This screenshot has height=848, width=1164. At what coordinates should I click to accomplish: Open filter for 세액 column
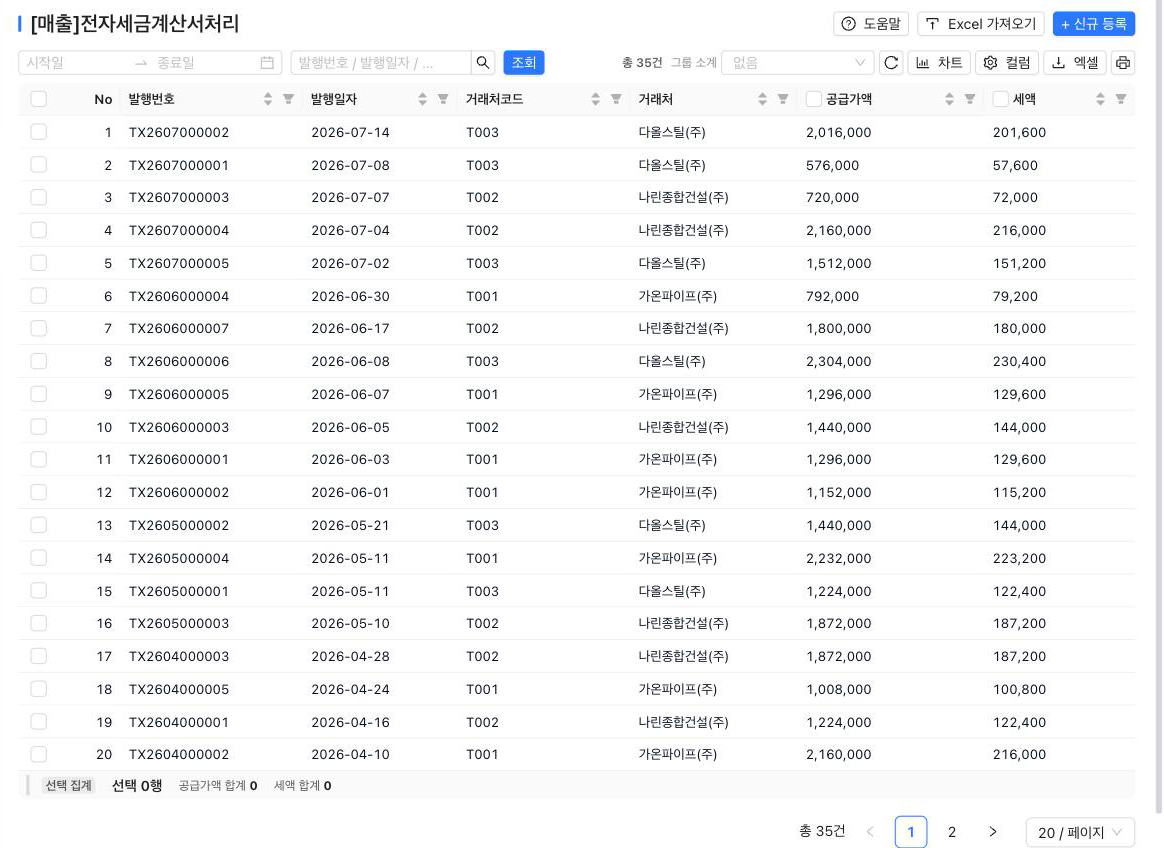1121,99
